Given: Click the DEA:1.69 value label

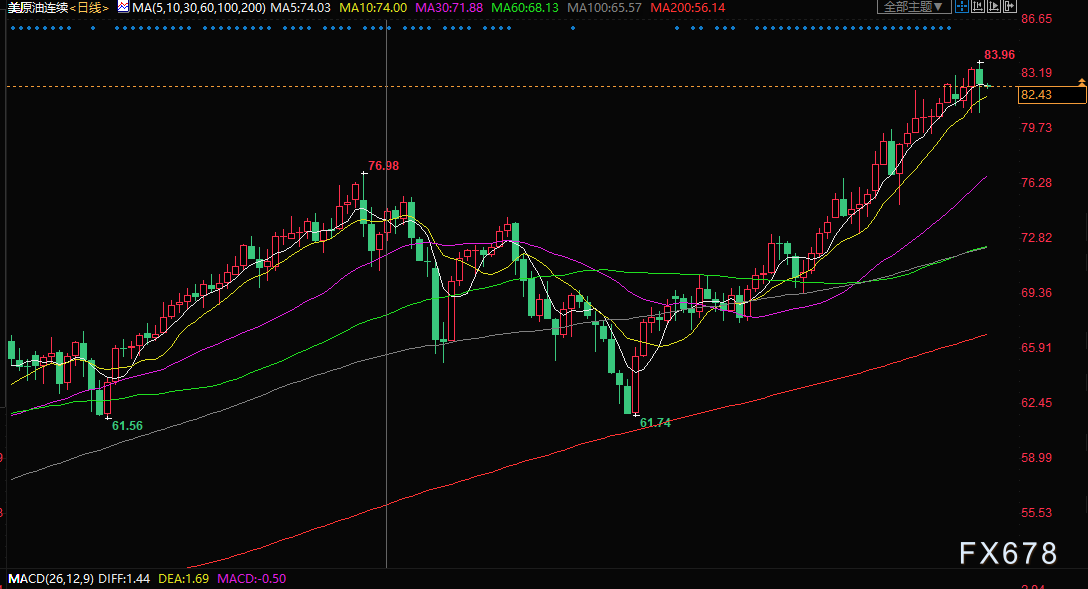Looking at the screenshot, I should click(183, 579).
